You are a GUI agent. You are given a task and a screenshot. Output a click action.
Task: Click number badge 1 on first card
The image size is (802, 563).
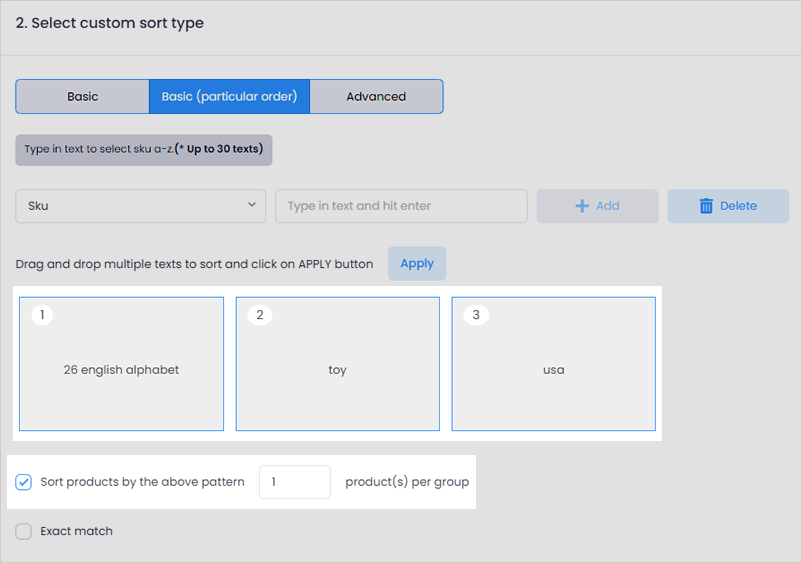[x=42, y=315]
